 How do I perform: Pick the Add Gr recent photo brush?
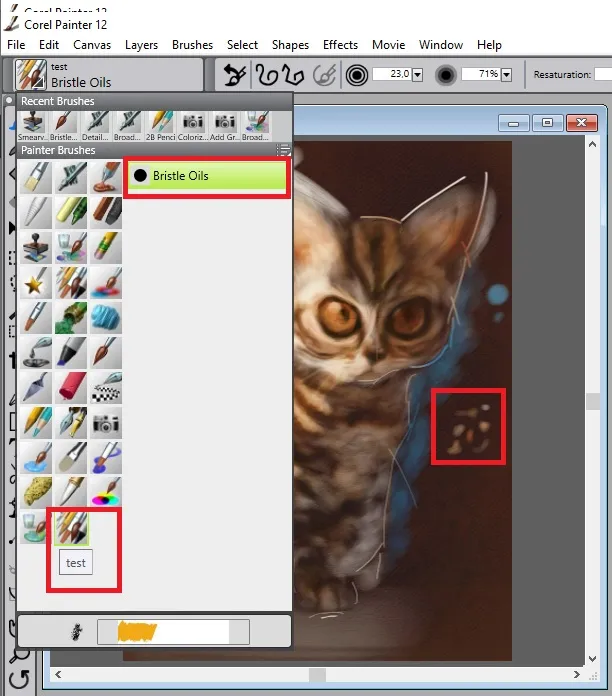[x=225, y=126]
